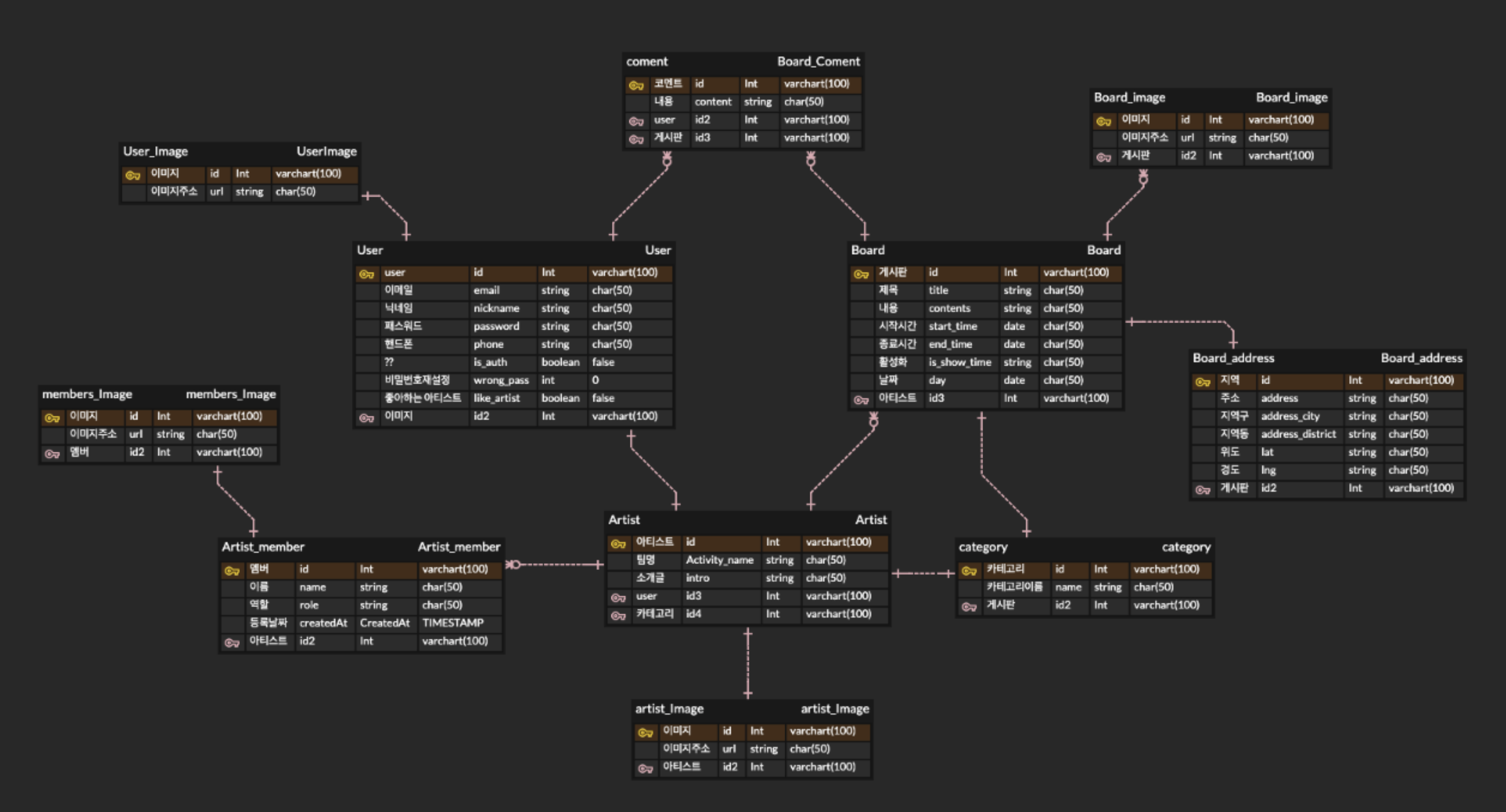Click the key icon in User_Image table
The height and width of the screenshot is (812, 1506).
pyautogui.click(x=133, y=175)
